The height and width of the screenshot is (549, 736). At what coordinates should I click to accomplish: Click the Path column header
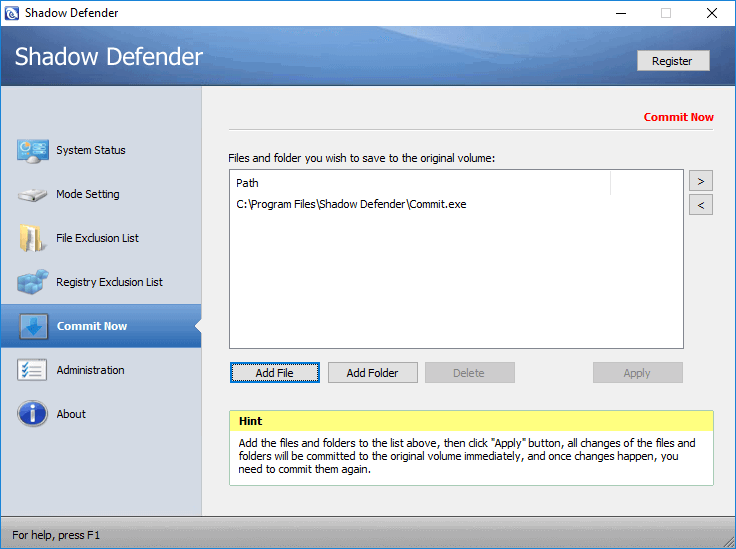(421, 183)
